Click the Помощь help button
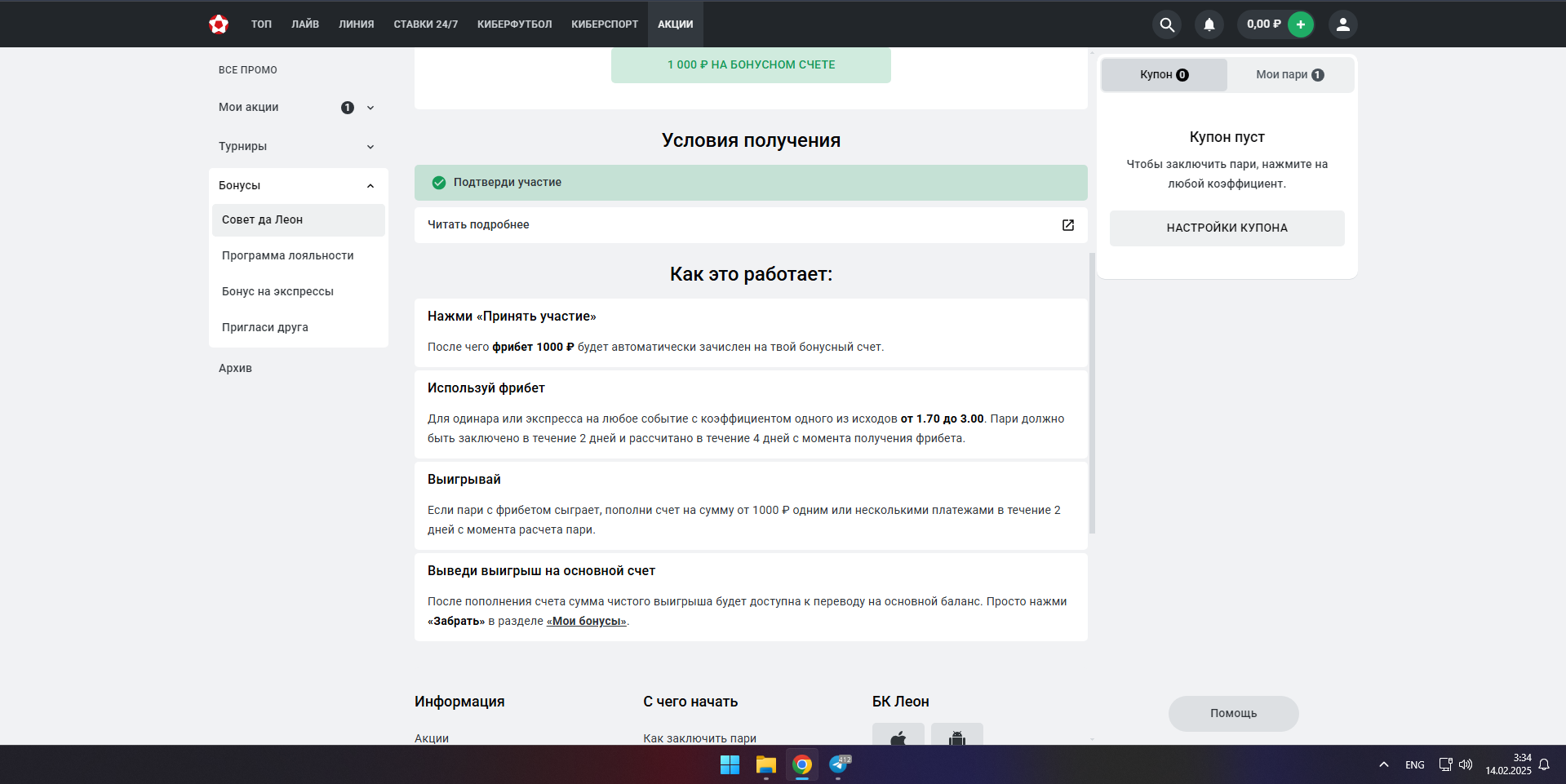 1233,714
